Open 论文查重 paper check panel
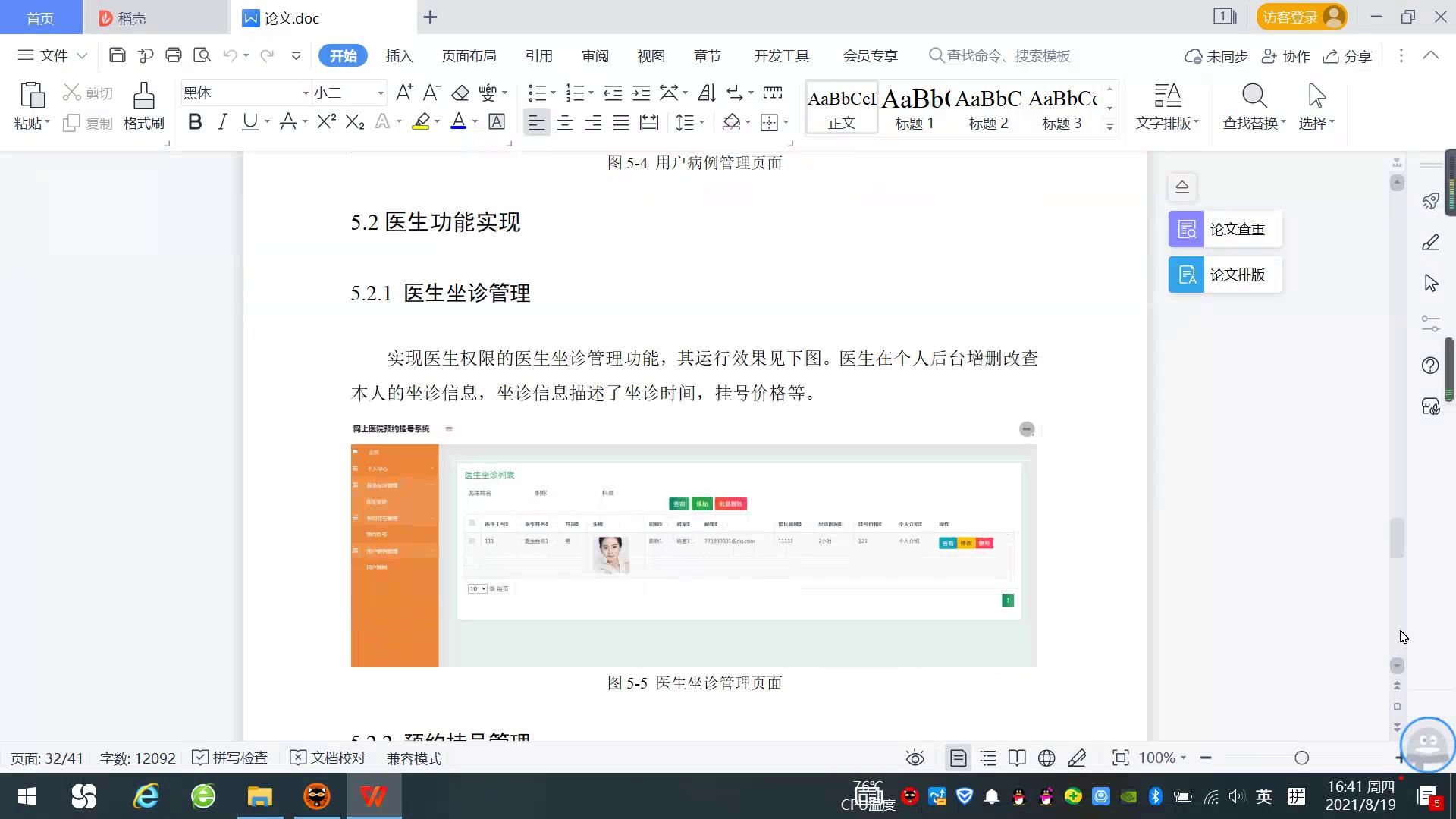 [x=1225, y=229]
